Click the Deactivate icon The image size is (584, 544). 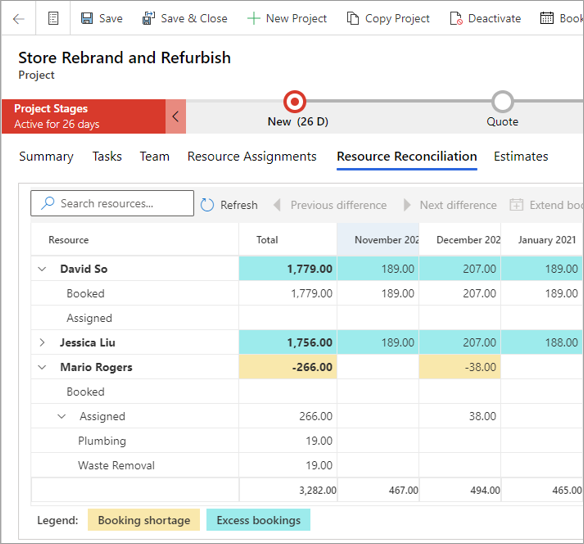coord(456,18)
